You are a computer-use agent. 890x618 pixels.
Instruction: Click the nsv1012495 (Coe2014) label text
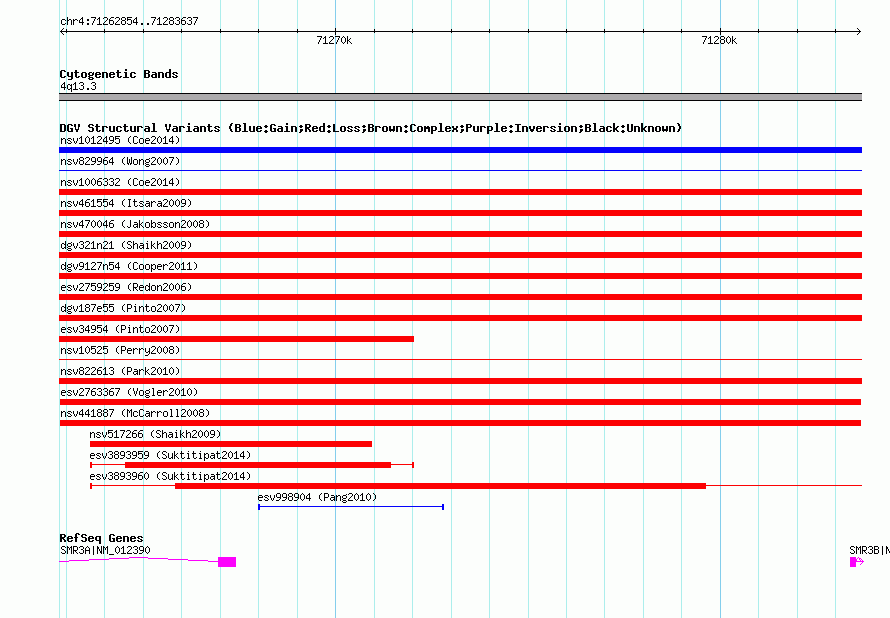pyautogui.click(x=120, y=140)
